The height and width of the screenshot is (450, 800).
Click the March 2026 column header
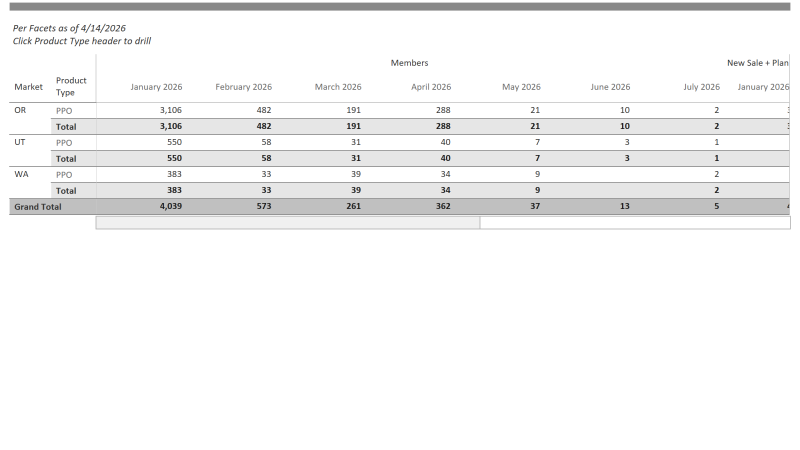coord(338,87)
